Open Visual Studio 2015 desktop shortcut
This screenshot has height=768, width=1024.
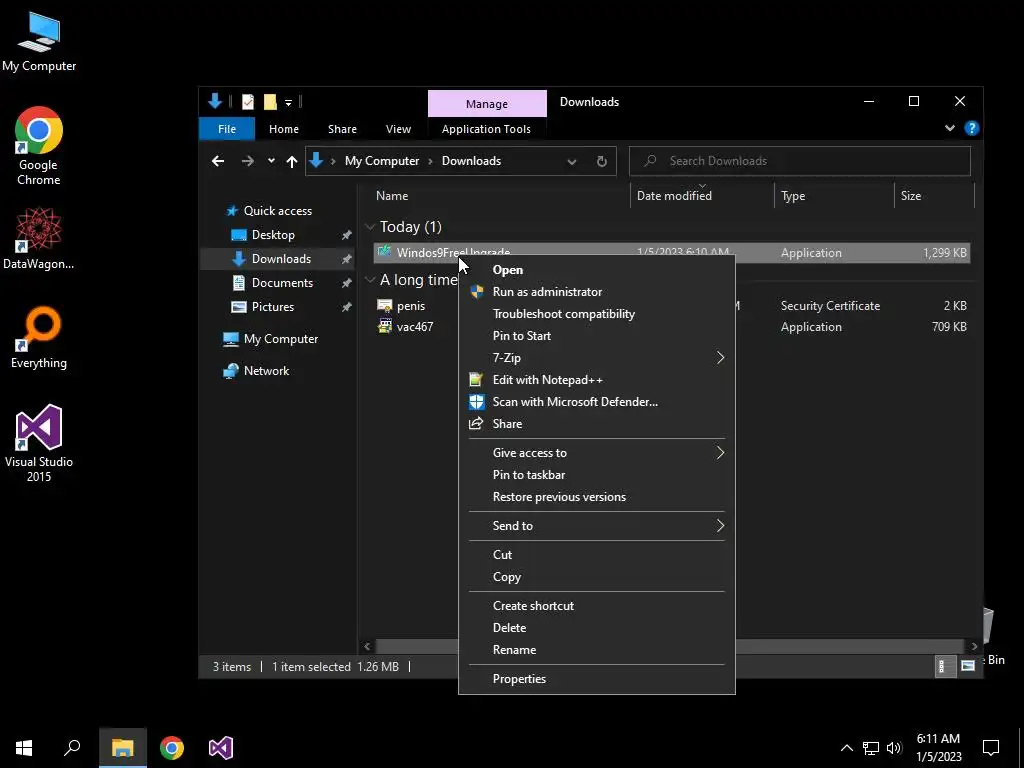click(39, 443)
